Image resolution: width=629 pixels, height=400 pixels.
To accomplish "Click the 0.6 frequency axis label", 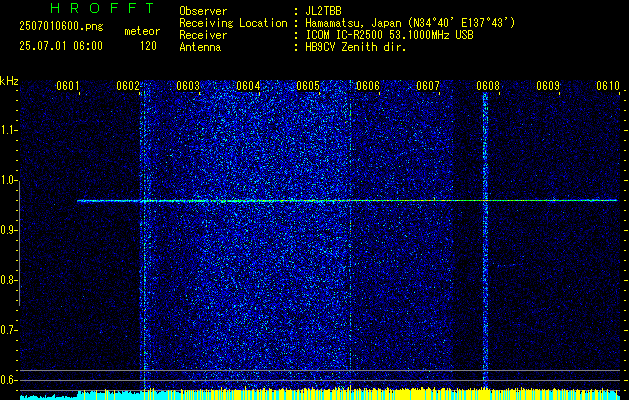I will coord(8,380).
